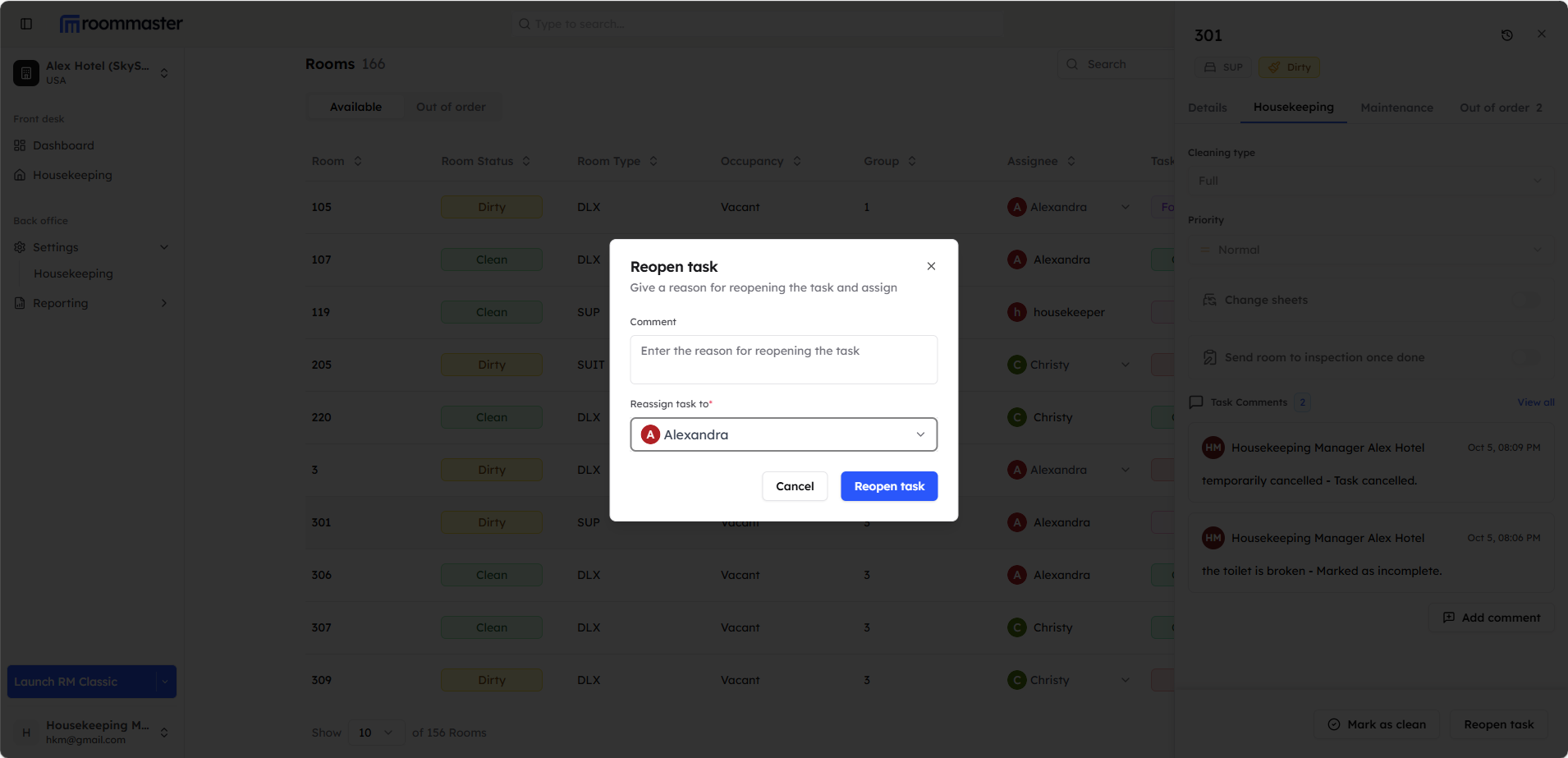
Task: Click the comment reason input field
Action: 782,359
